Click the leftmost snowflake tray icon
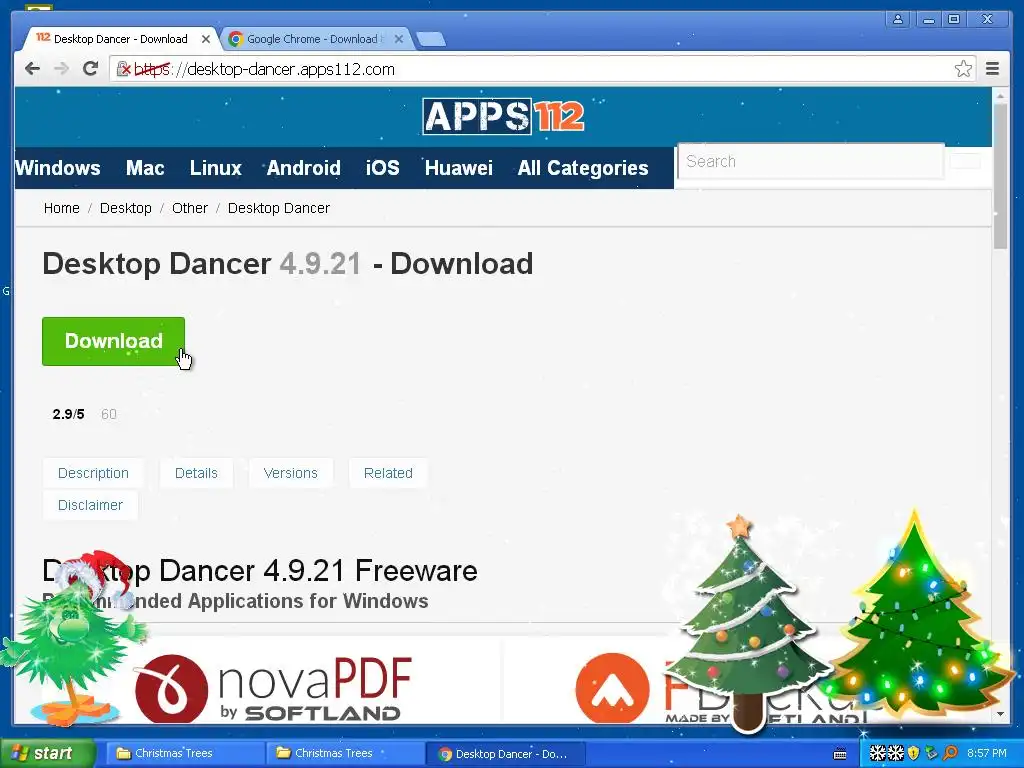 pos(877,753)
